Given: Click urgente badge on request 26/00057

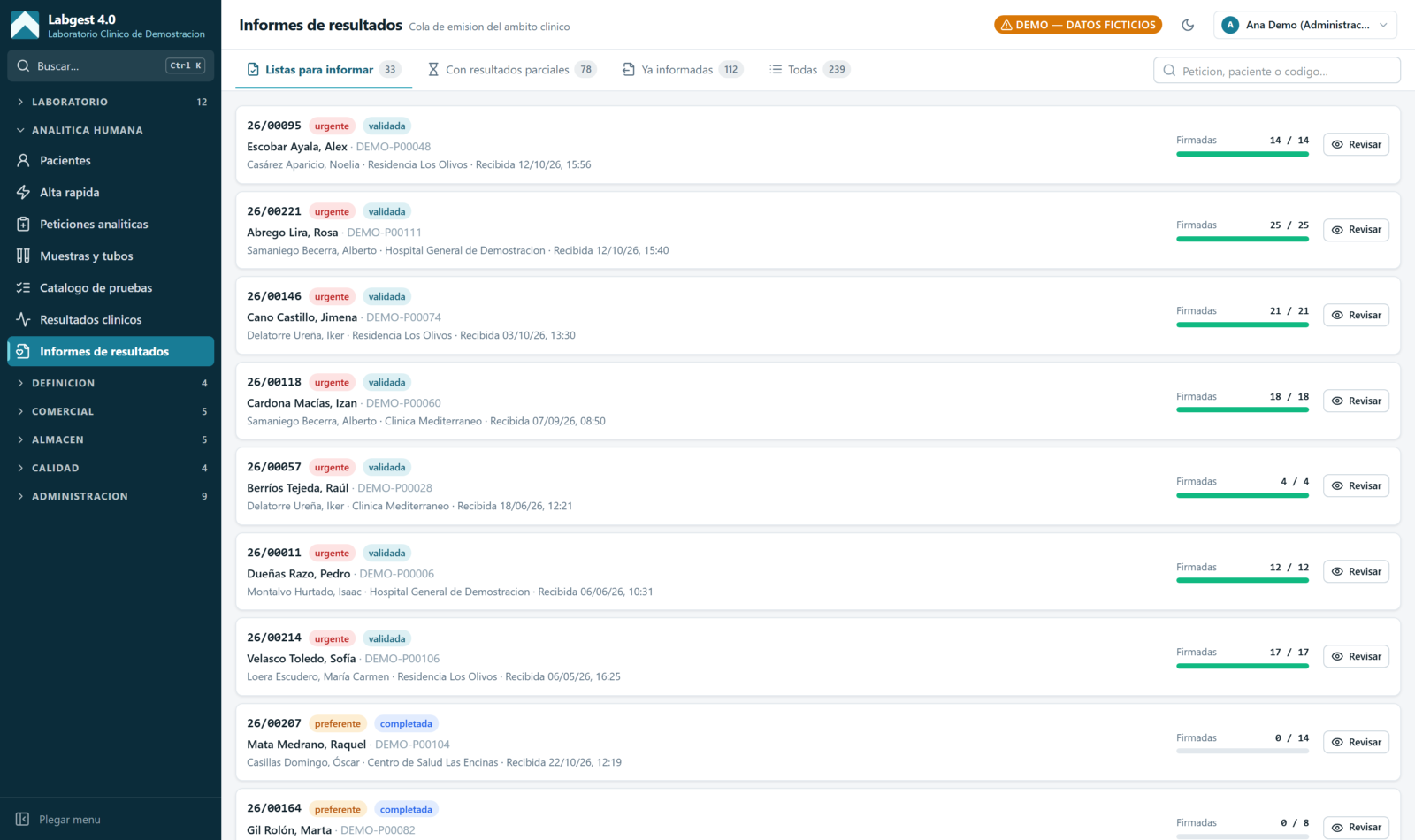Looking at the screenshot, I should click(x=332, y=468).
